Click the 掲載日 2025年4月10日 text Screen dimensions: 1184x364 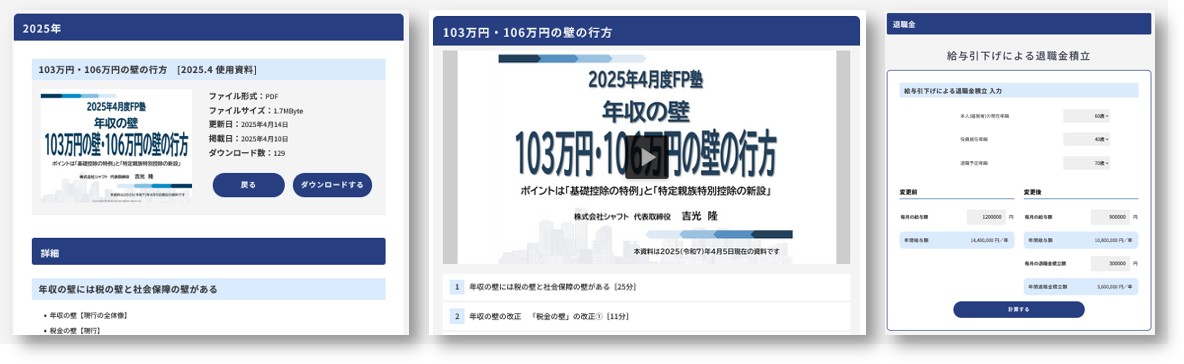248,139
